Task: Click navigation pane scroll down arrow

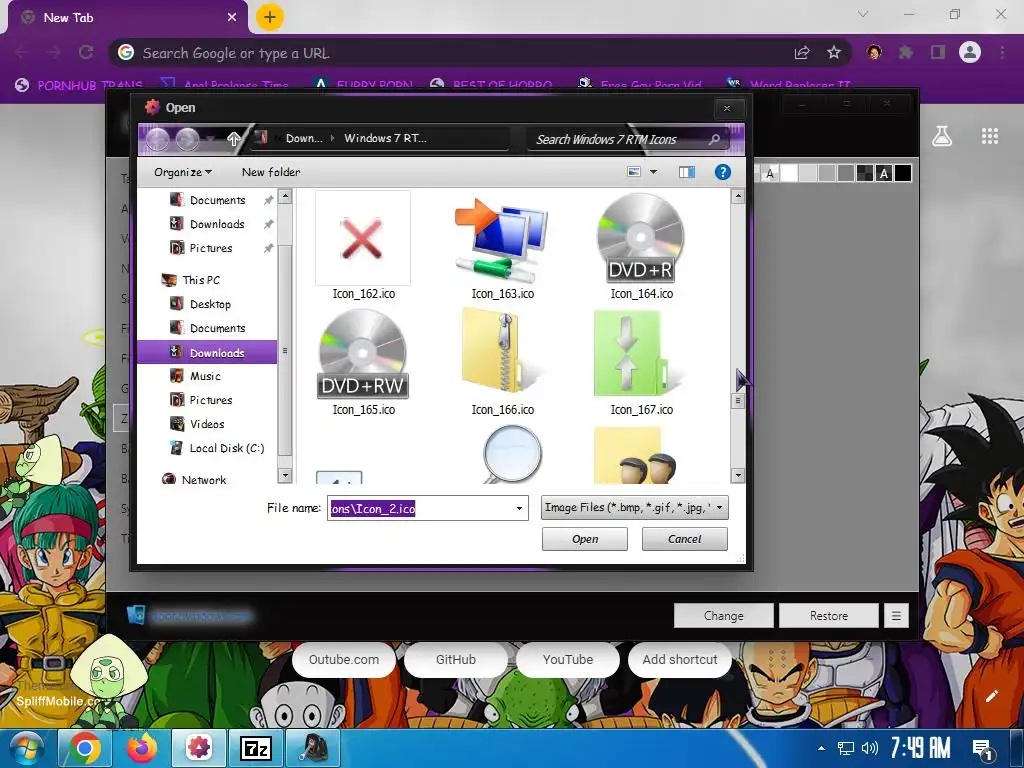Action: pyautogui.click(x=284, y=475)
